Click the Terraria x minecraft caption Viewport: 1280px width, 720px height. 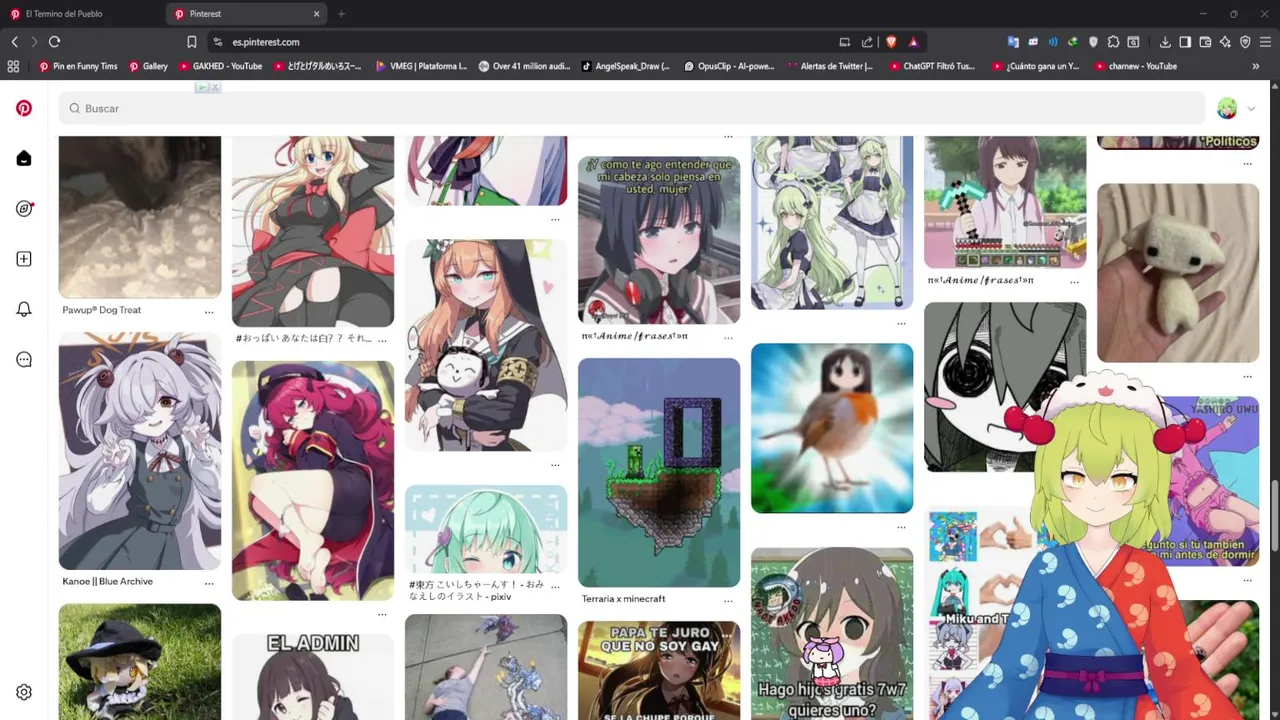623,599
